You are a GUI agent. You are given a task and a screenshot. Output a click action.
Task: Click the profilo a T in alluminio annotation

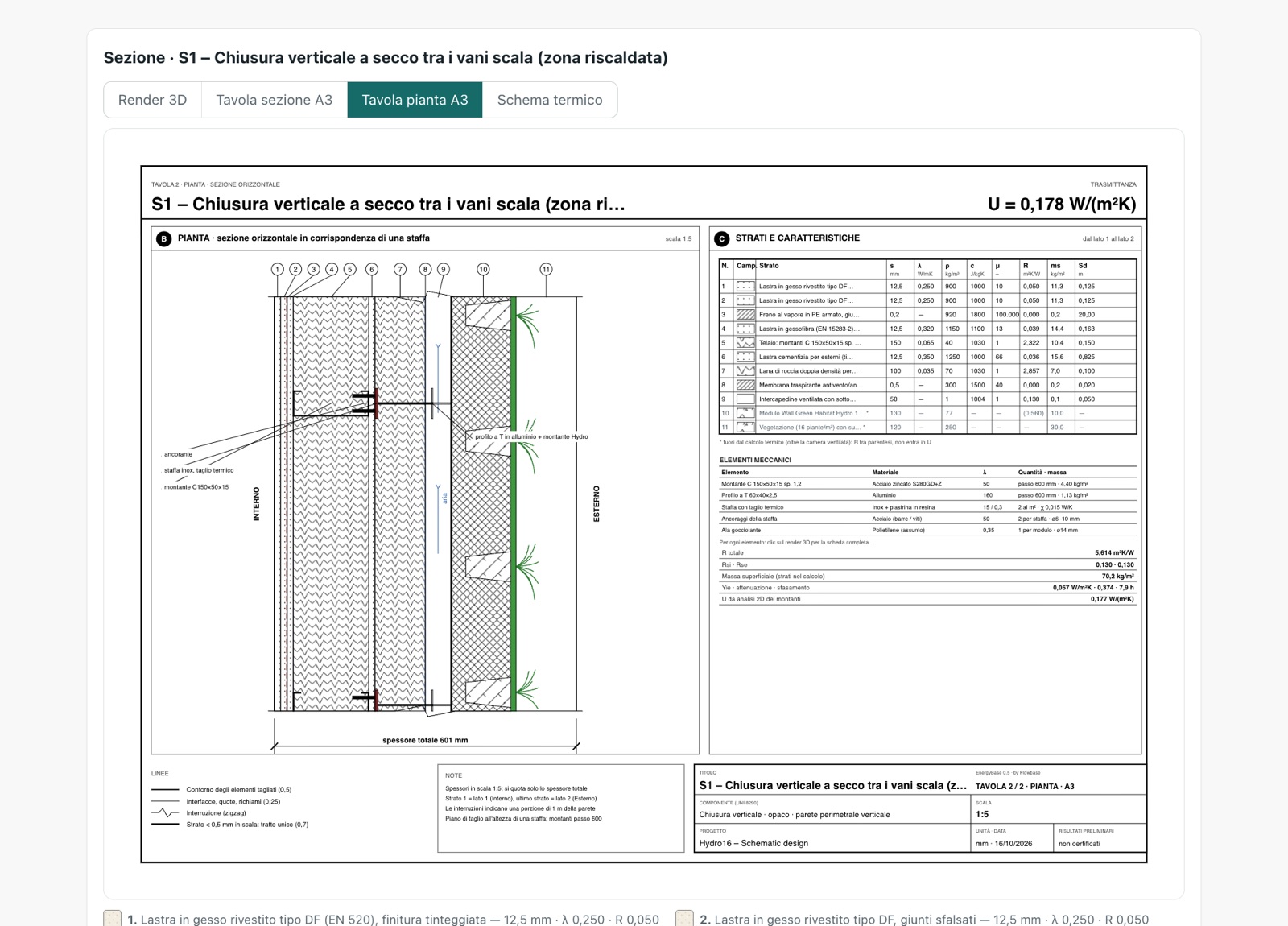coord(531,436)
